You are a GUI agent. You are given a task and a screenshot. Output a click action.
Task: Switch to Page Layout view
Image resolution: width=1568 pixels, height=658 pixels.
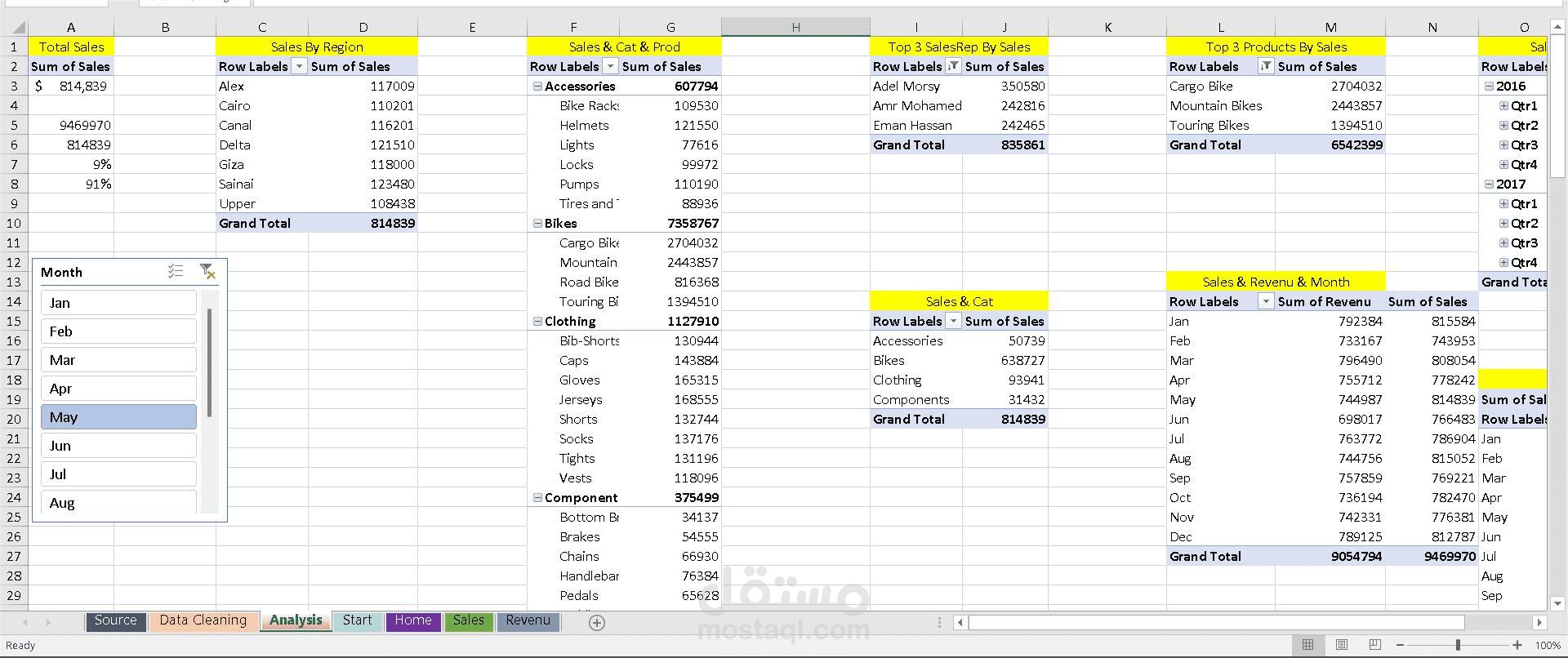tap(1341, 645)
